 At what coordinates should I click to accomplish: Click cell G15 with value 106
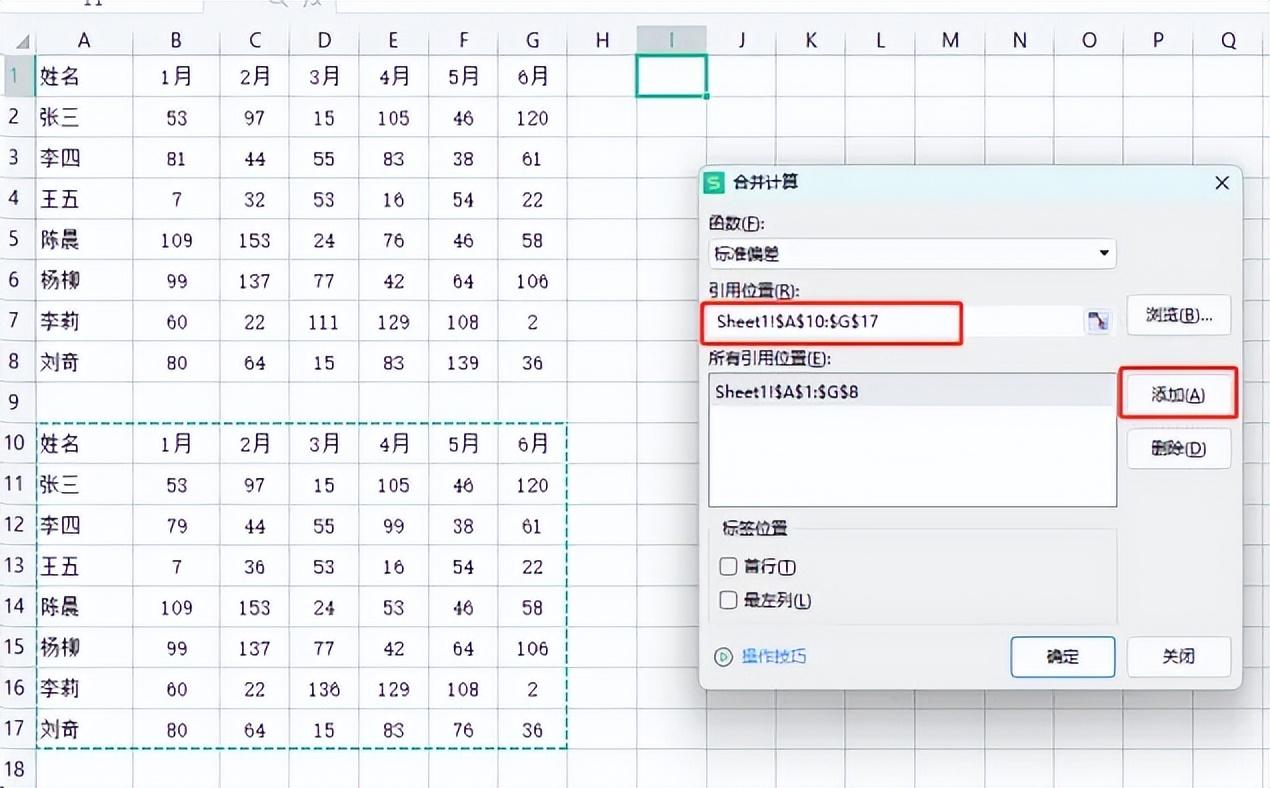(x=532, y=648)
